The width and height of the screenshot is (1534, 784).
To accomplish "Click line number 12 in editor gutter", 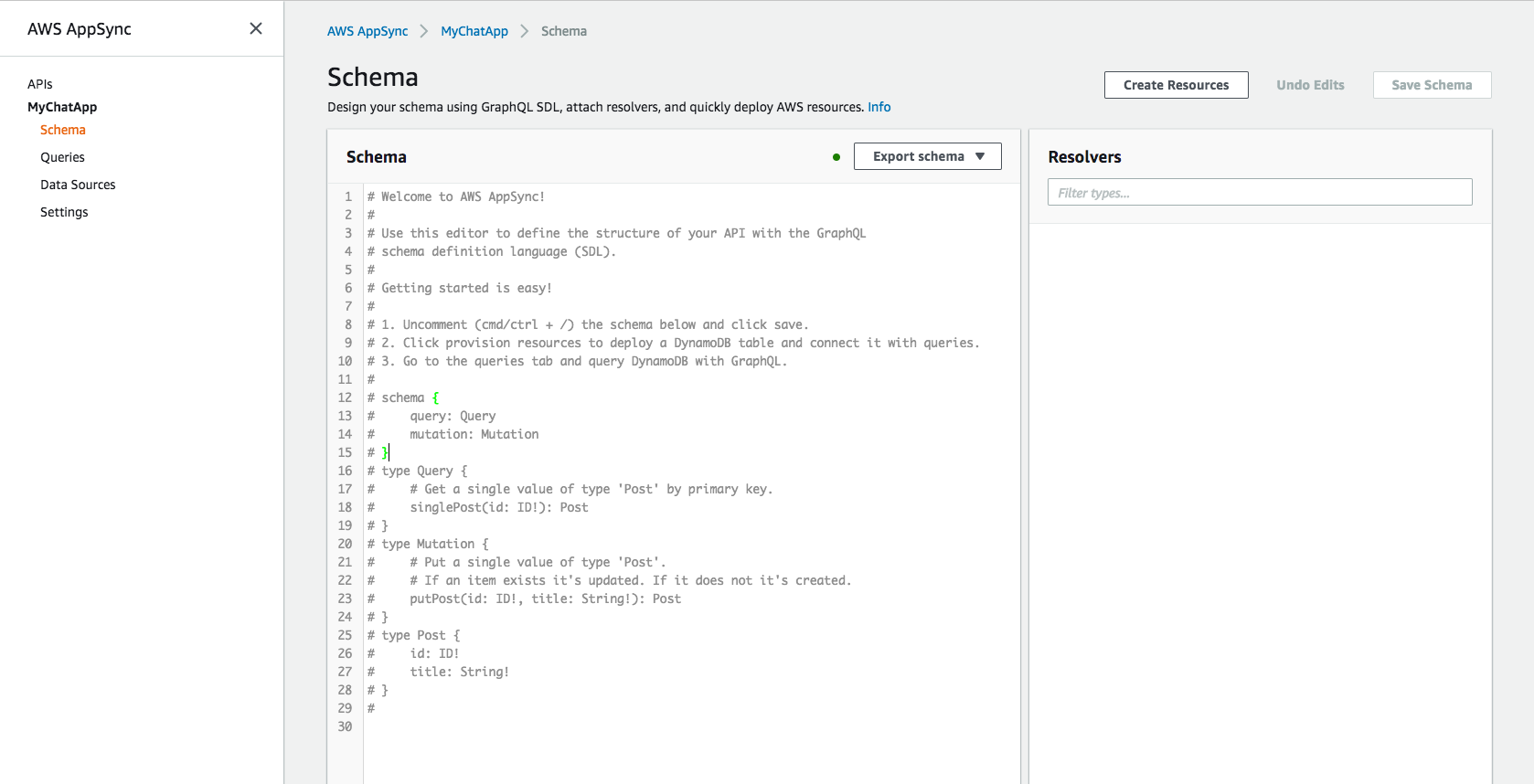I will tap(345, 397).
